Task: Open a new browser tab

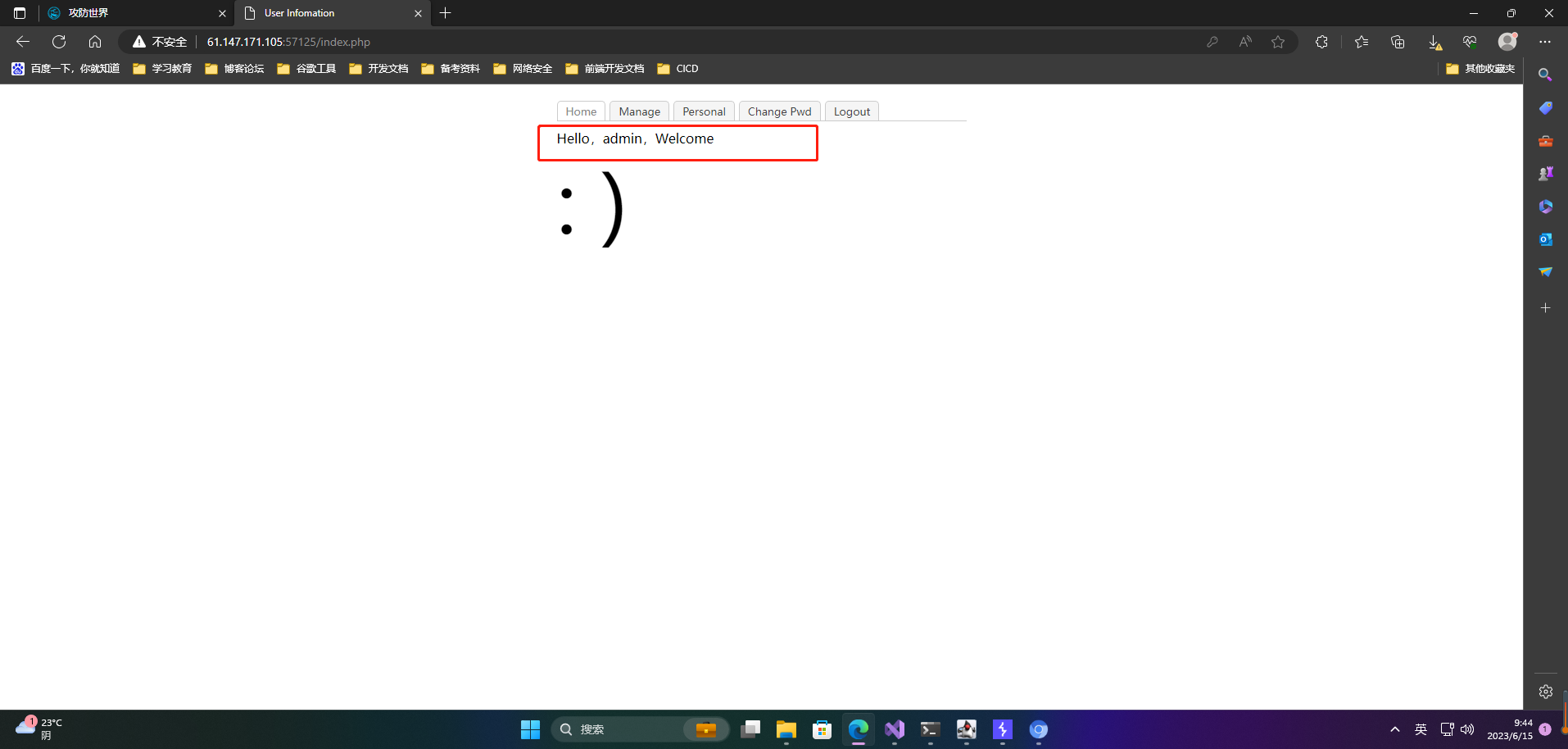Action: click(446, 13)
